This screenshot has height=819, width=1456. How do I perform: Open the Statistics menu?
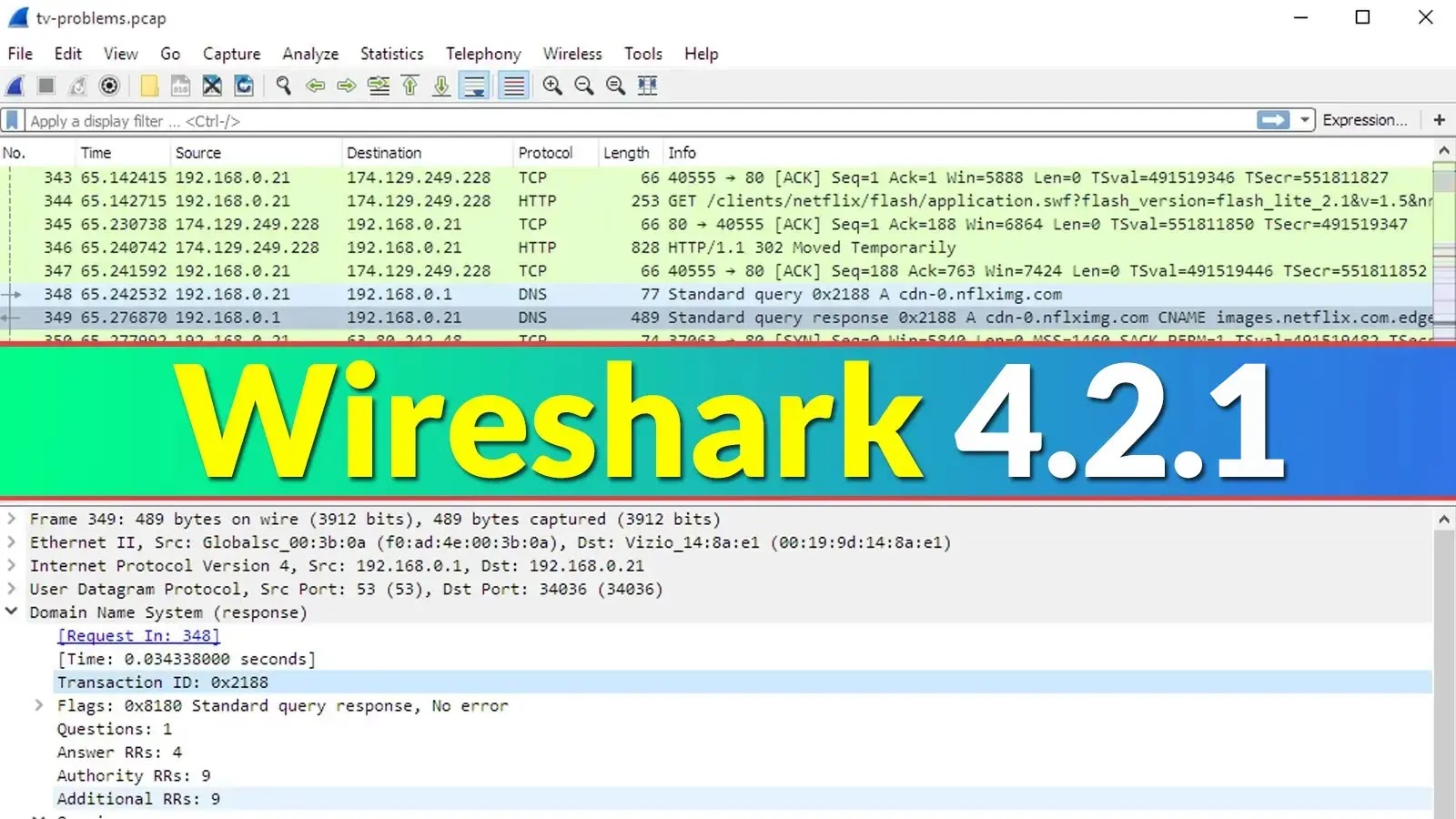tap(391, 54)
